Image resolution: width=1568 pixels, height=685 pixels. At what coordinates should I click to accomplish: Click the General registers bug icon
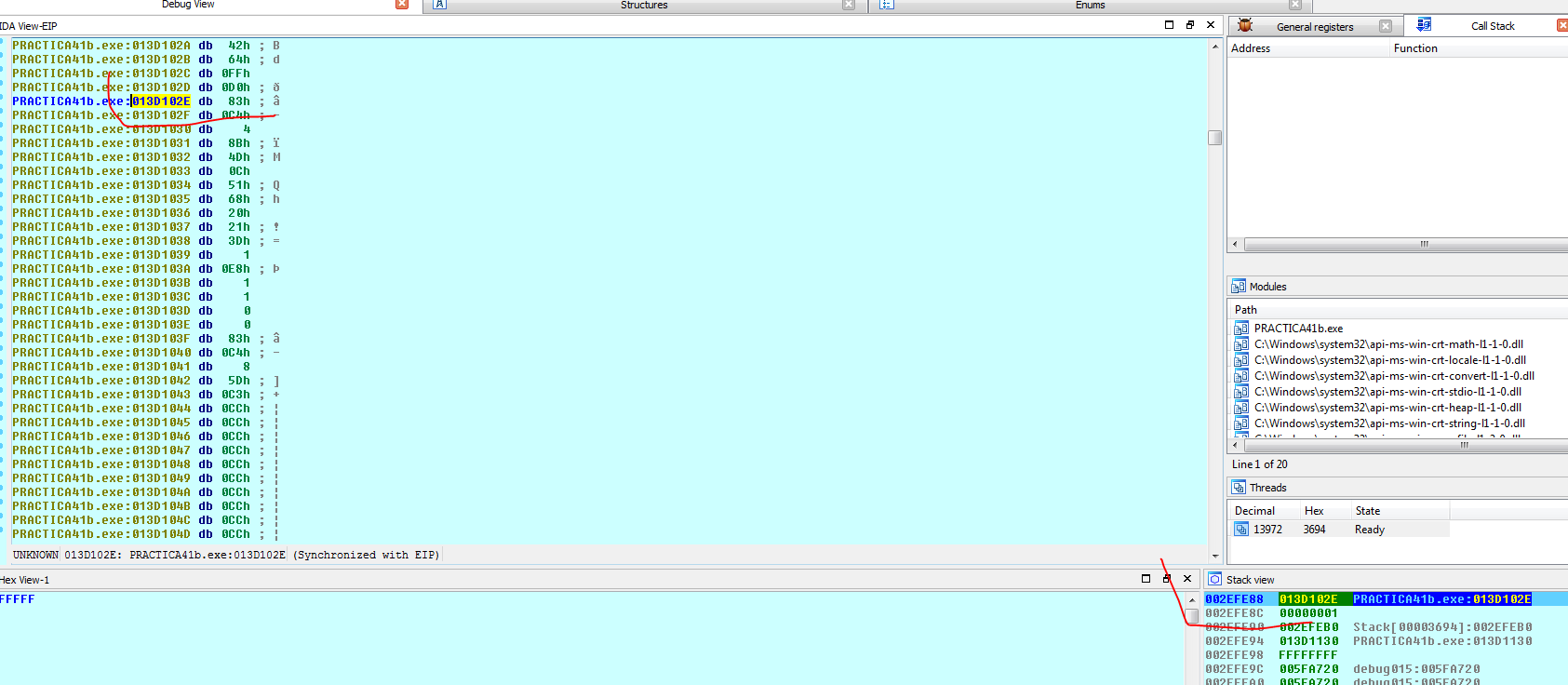click(1245, 26)
